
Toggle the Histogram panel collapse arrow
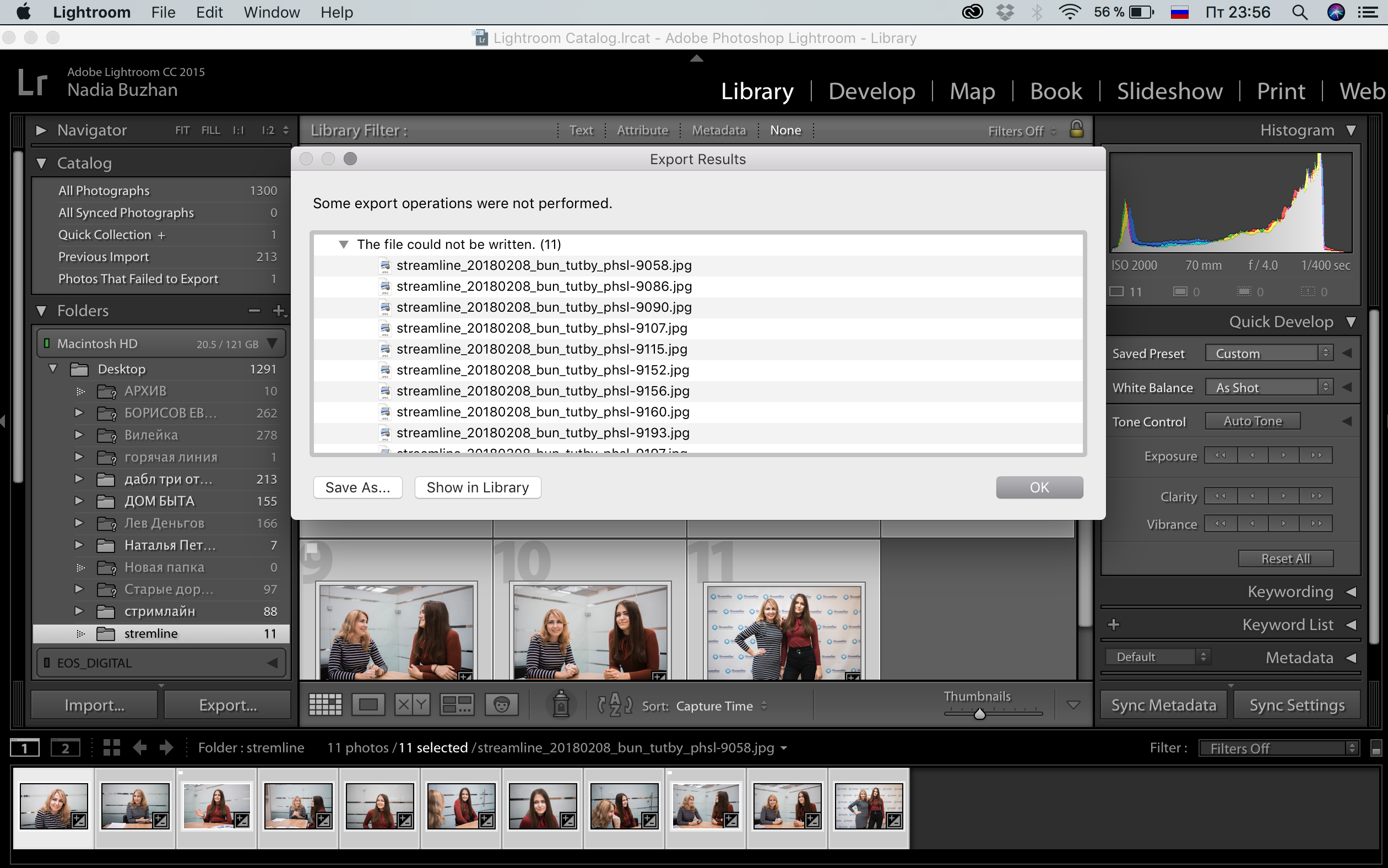1352,129
